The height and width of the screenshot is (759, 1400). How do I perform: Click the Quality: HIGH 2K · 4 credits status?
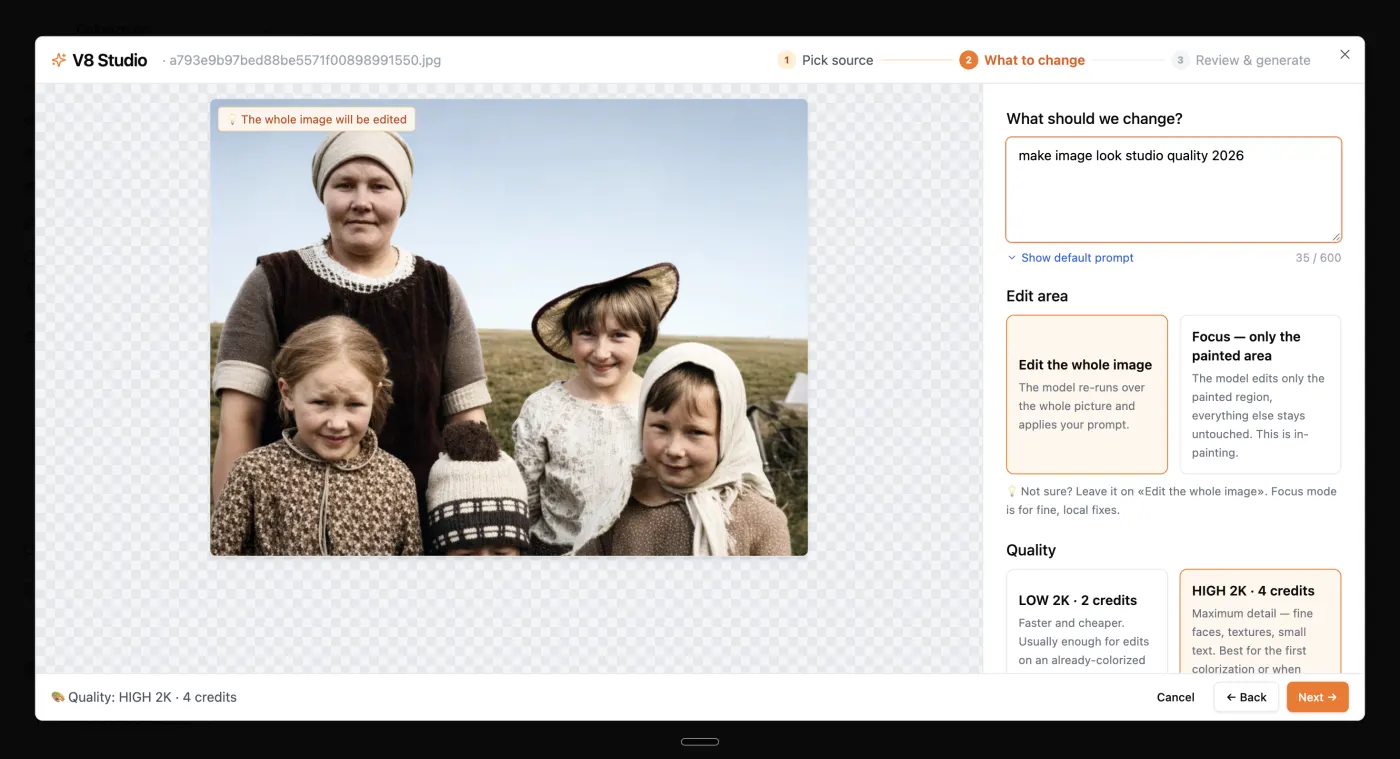click(144, 697)
